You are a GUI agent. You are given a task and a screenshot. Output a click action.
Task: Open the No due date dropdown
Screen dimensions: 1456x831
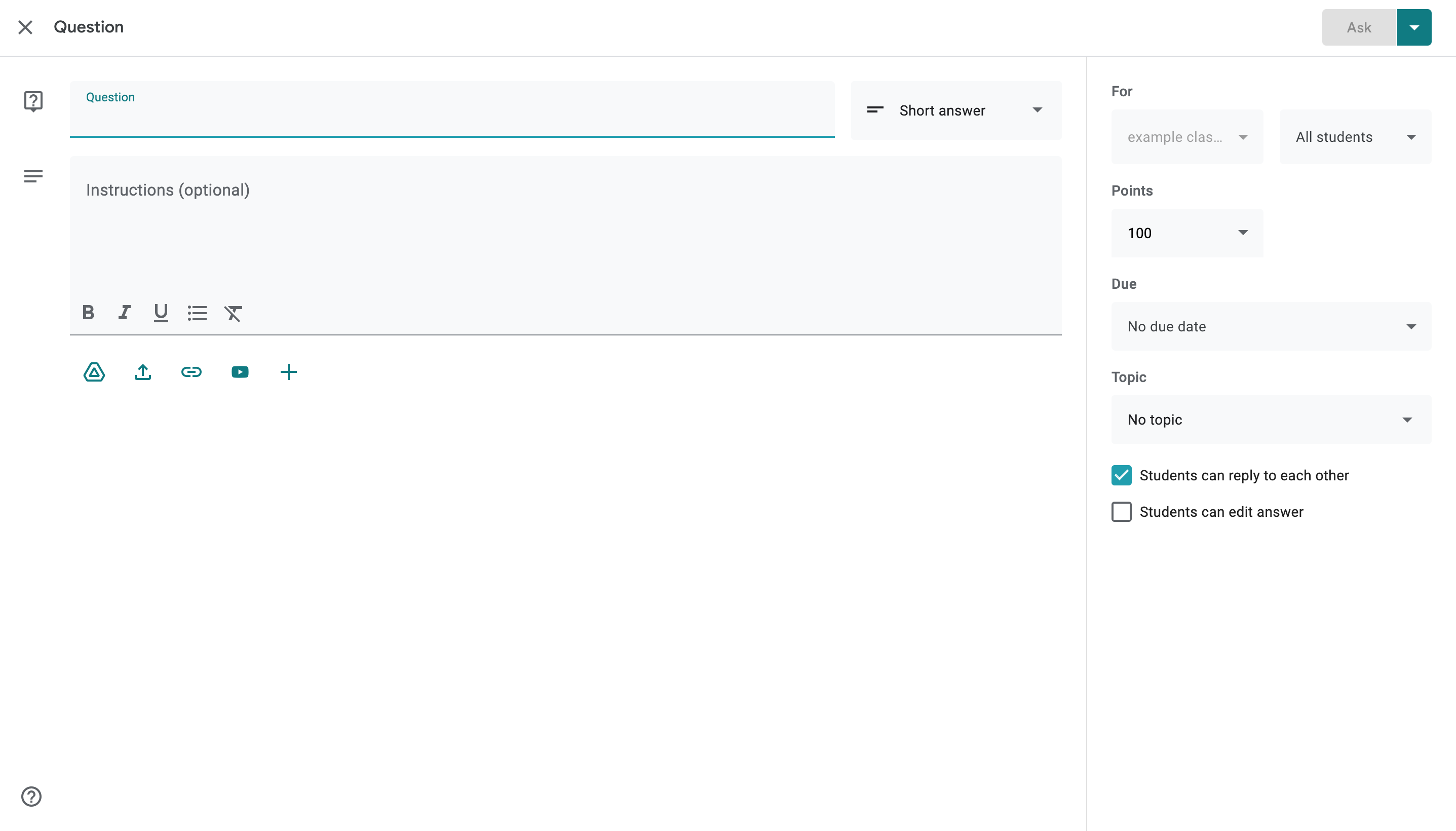(x=1271, y=326)
